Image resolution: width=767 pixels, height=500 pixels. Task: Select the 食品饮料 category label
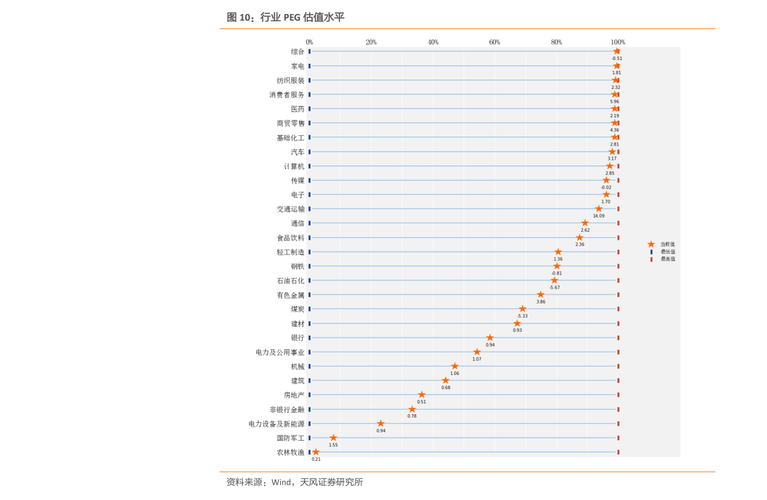click(x=291, y=238)
